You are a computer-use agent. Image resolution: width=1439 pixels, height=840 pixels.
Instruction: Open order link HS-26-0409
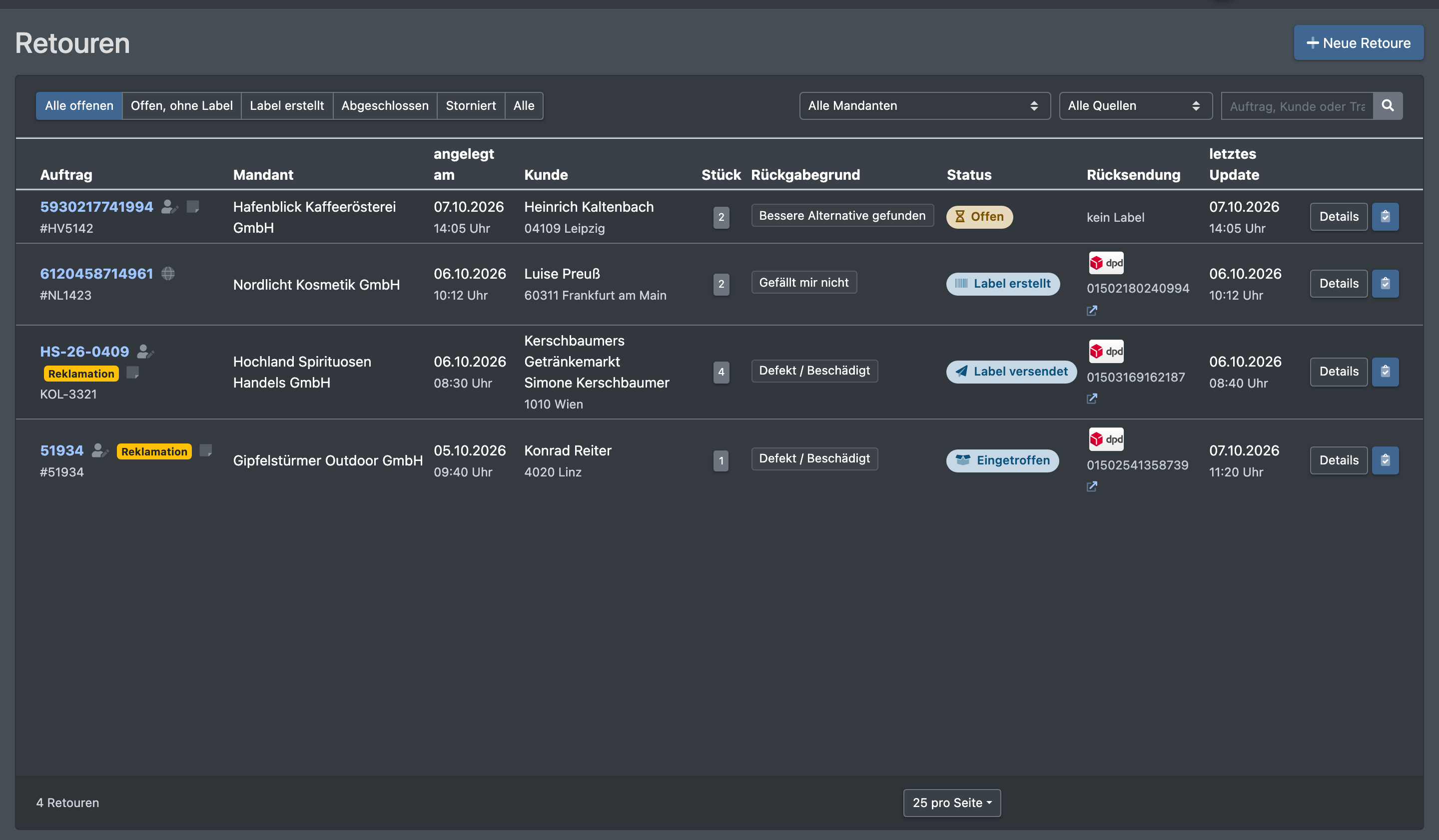point(84,352)
